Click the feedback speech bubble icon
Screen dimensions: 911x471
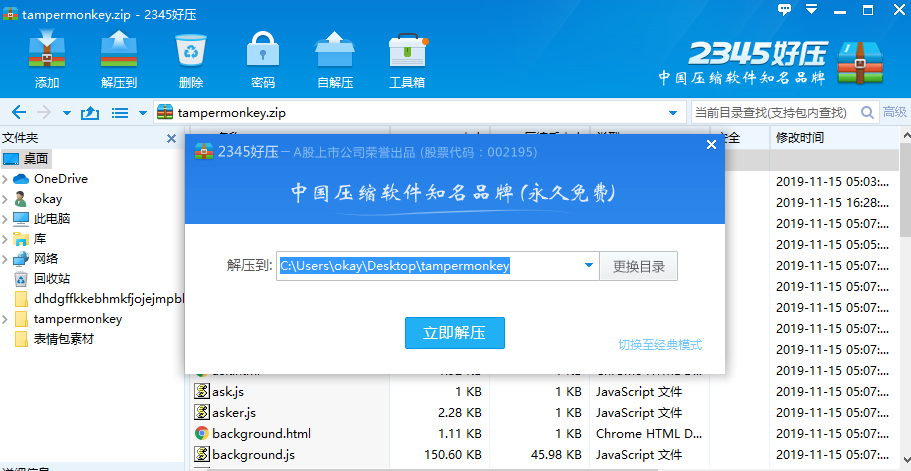(784, 10)
